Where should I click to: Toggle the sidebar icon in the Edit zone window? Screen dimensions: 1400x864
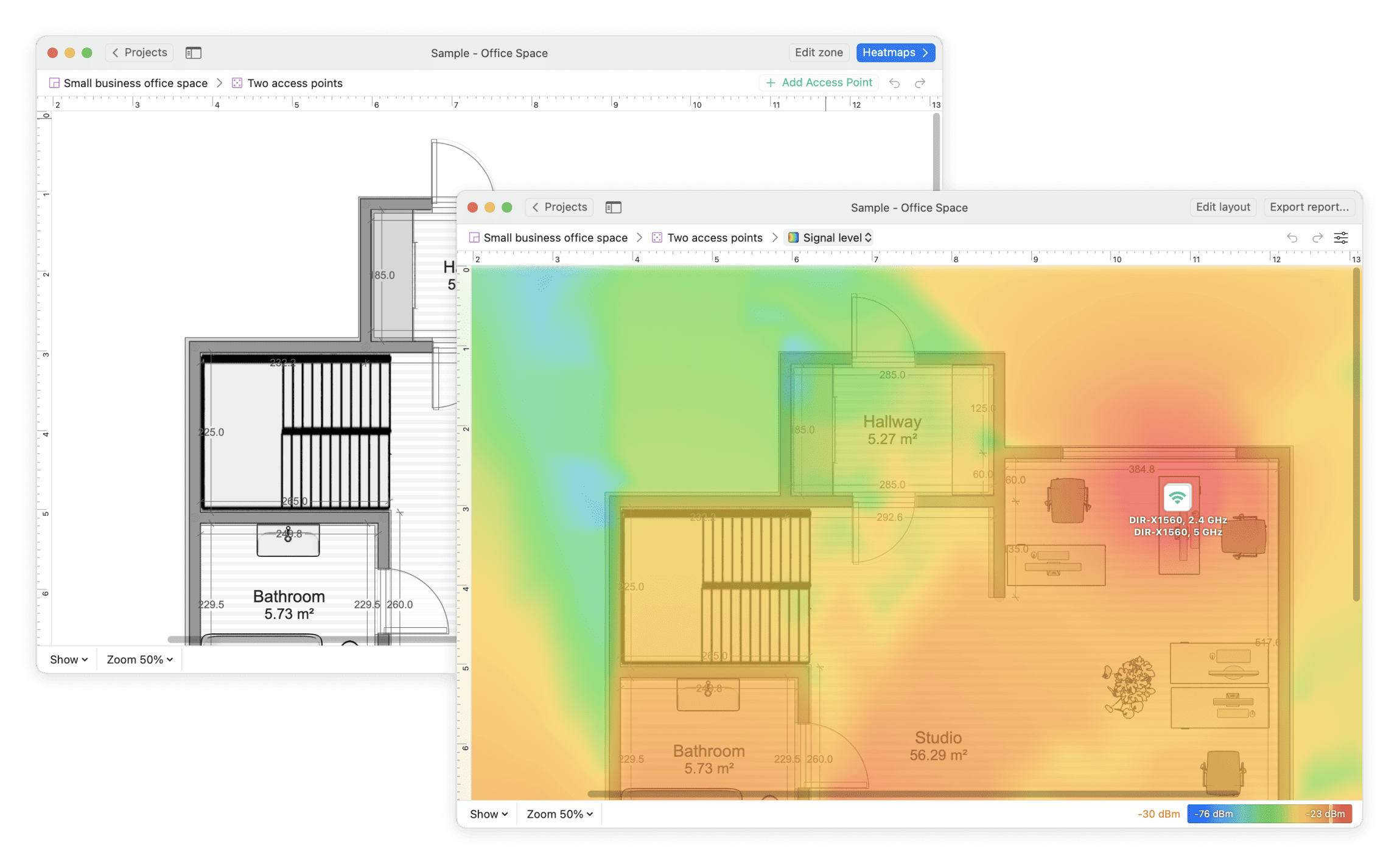(194, 53)
